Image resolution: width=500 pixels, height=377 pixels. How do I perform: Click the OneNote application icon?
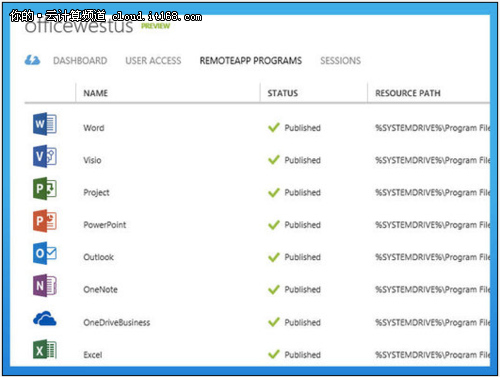click(45, 286)
